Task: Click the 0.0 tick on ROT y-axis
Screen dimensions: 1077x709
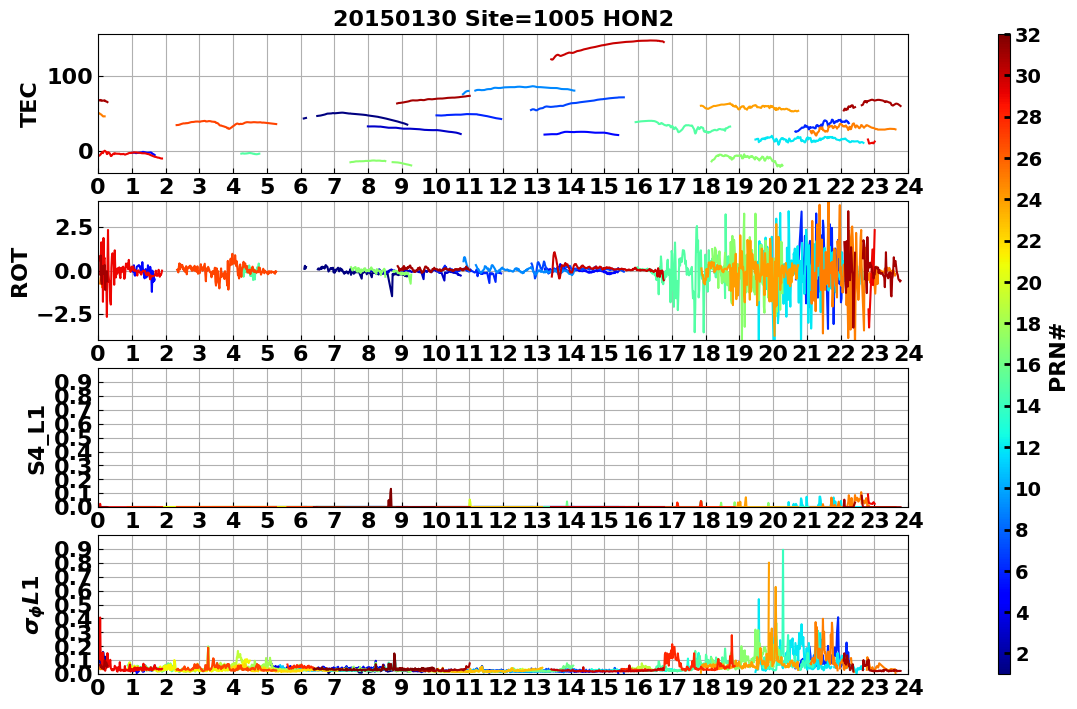Action: 73,271
